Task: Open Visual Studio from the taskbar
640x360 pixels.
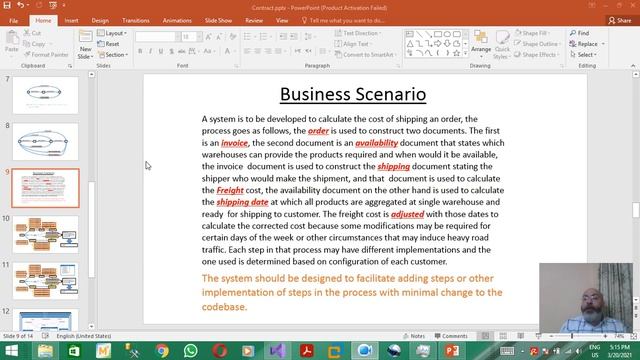Action: 277,351
